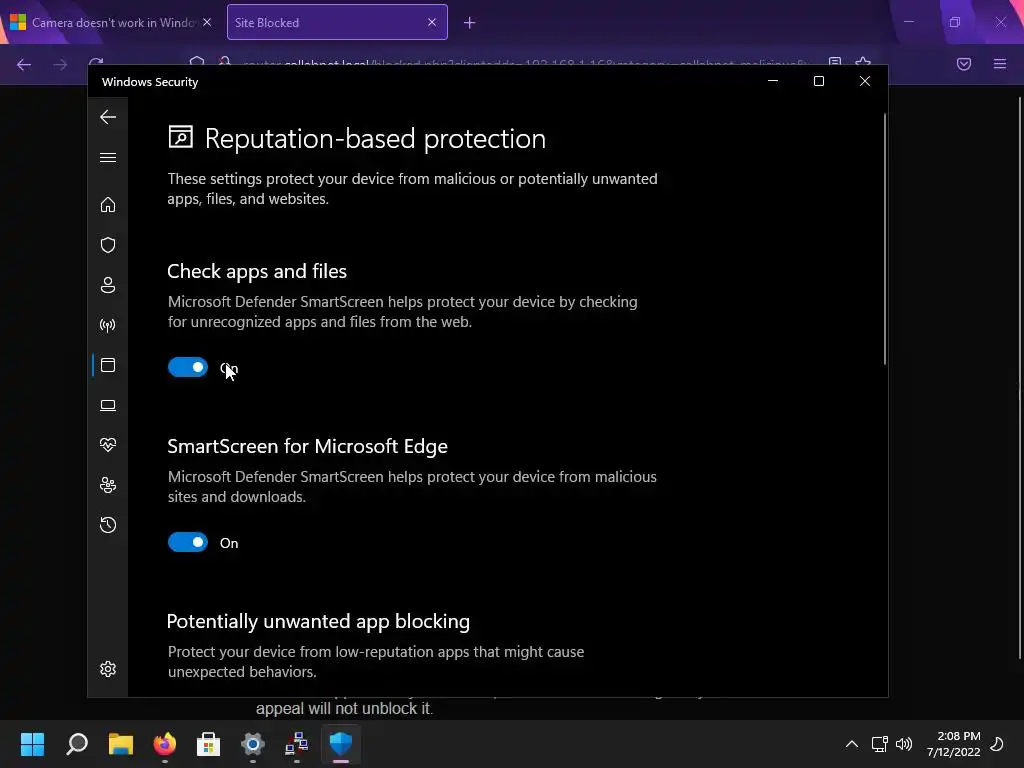Open Firewall & network protection icon

pos(108,325)
